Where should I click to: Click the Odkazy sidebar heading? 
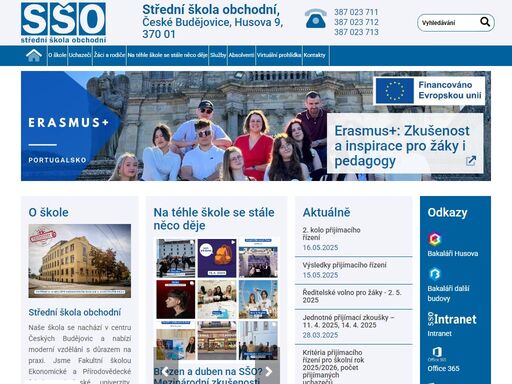click(x=447, y=213)
